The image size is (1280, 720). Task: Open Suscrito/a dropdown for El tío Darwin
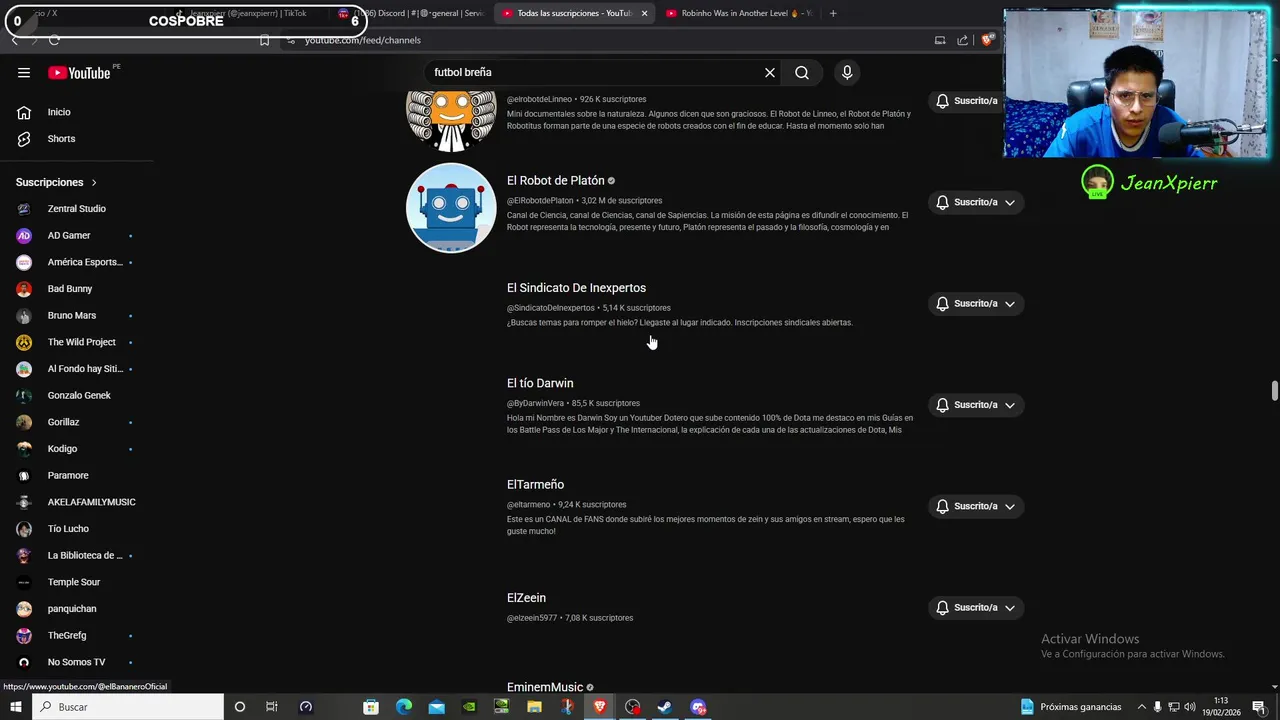tap(976, 405)
